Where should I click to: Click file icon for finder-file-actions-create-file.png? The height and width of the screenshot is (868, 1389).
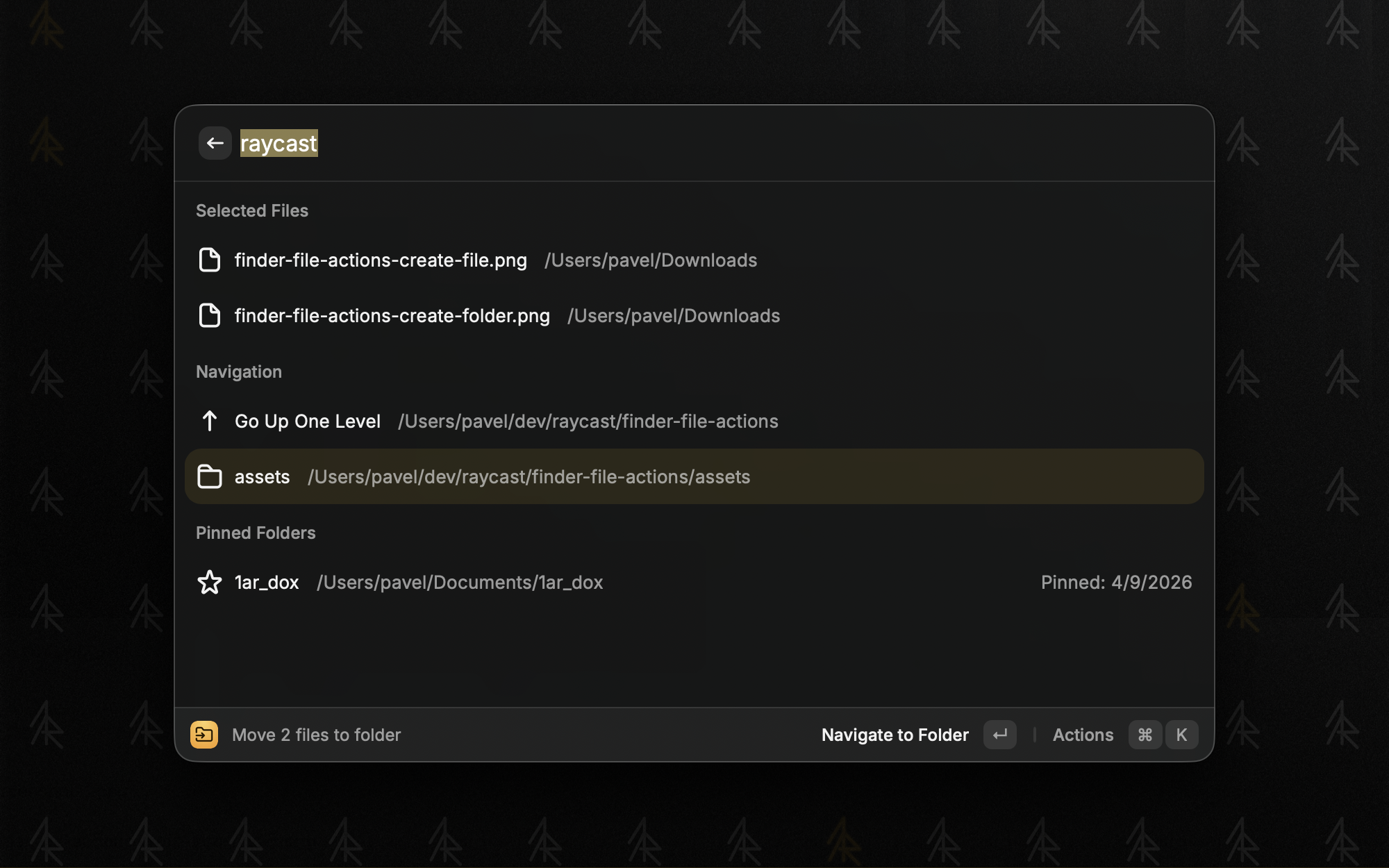(x=209, y=260)
